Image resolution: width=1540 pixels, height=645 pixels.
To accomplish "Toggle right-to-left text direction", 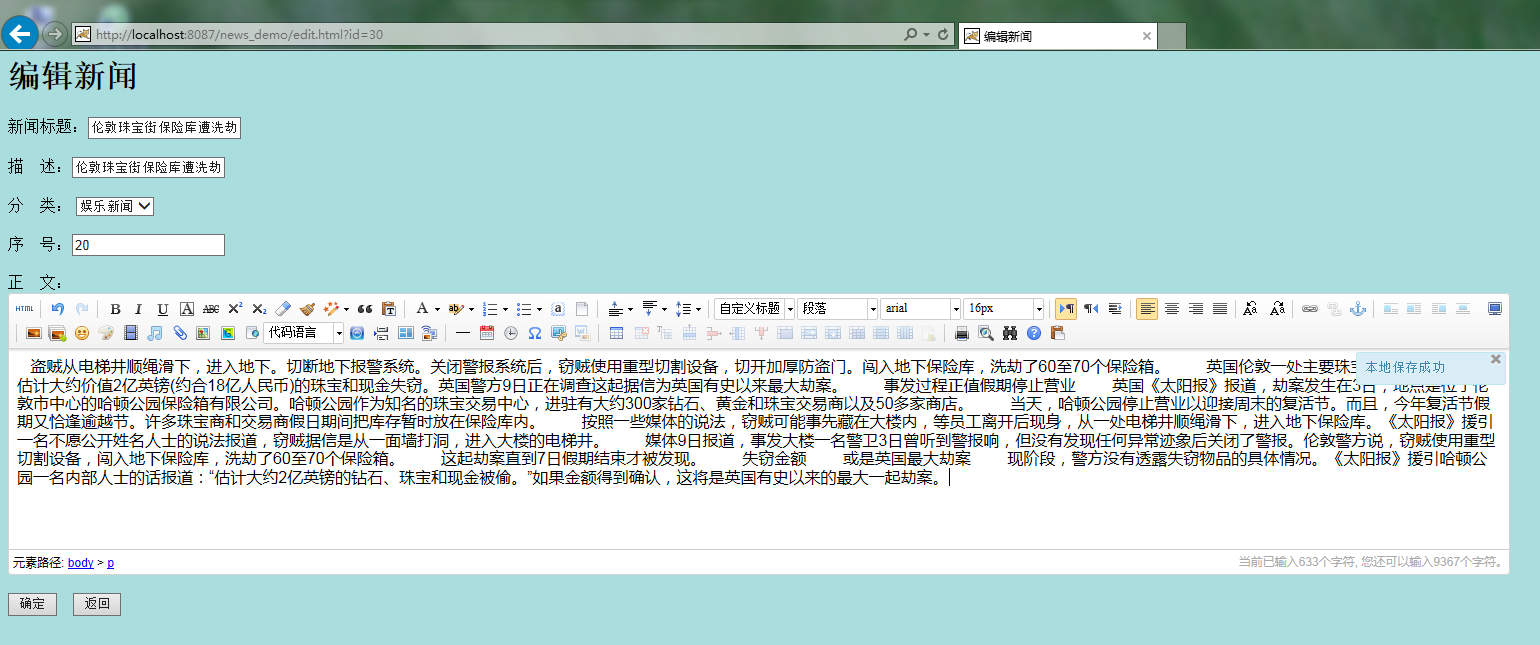I will (1091, 309).
